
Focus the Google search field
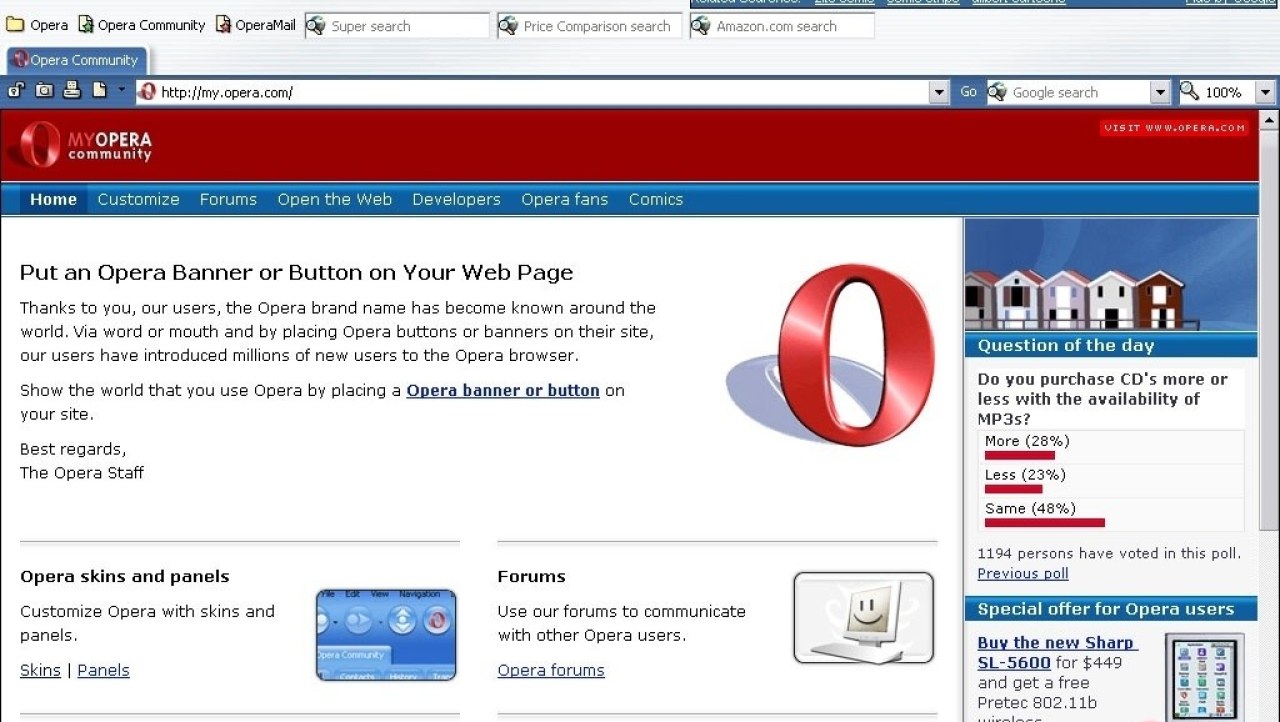click(1068, 92)
